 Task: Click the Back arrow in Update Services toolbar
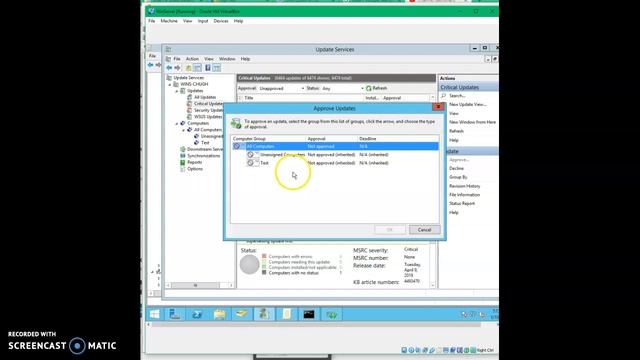(169, 68)
